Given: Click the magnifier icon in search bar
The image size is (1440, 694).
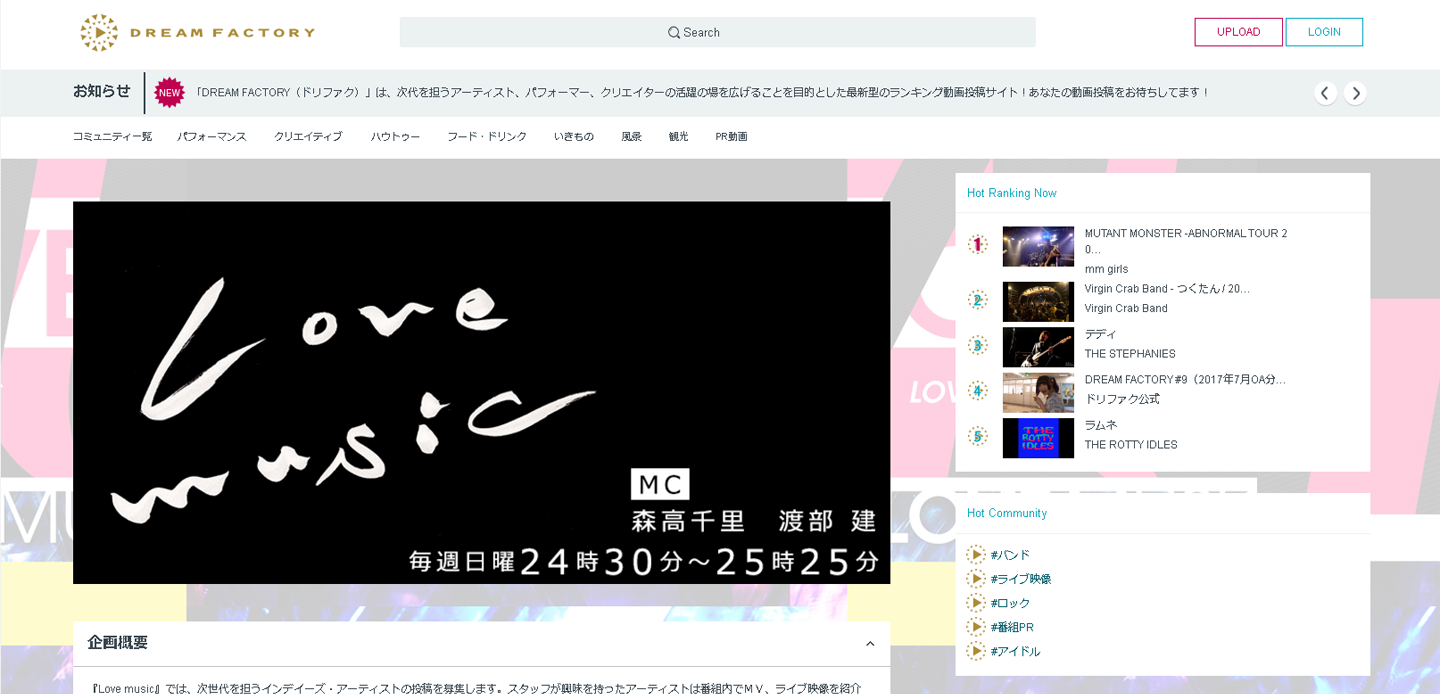Looking at the screenshot, I should tap(674, 33).
